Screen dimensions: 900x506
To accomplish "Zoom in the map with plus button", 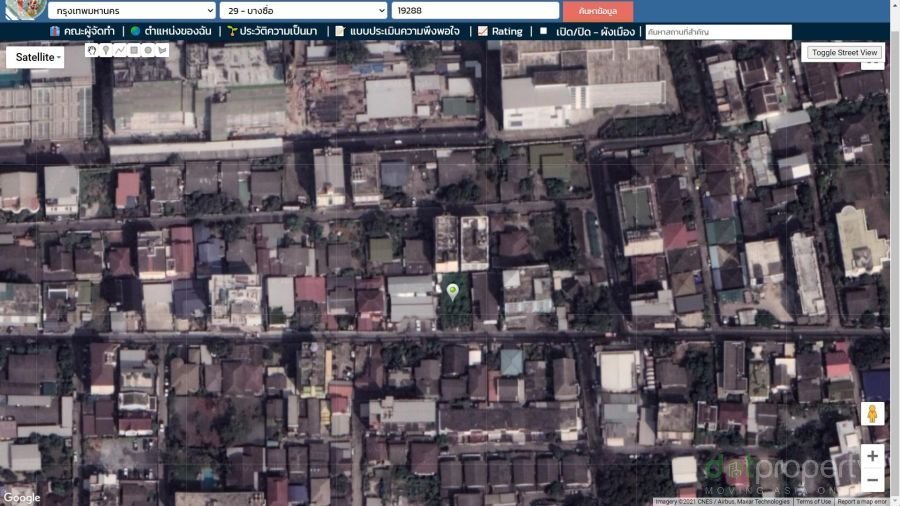I will pyautogui.click(x=872, y=456).
